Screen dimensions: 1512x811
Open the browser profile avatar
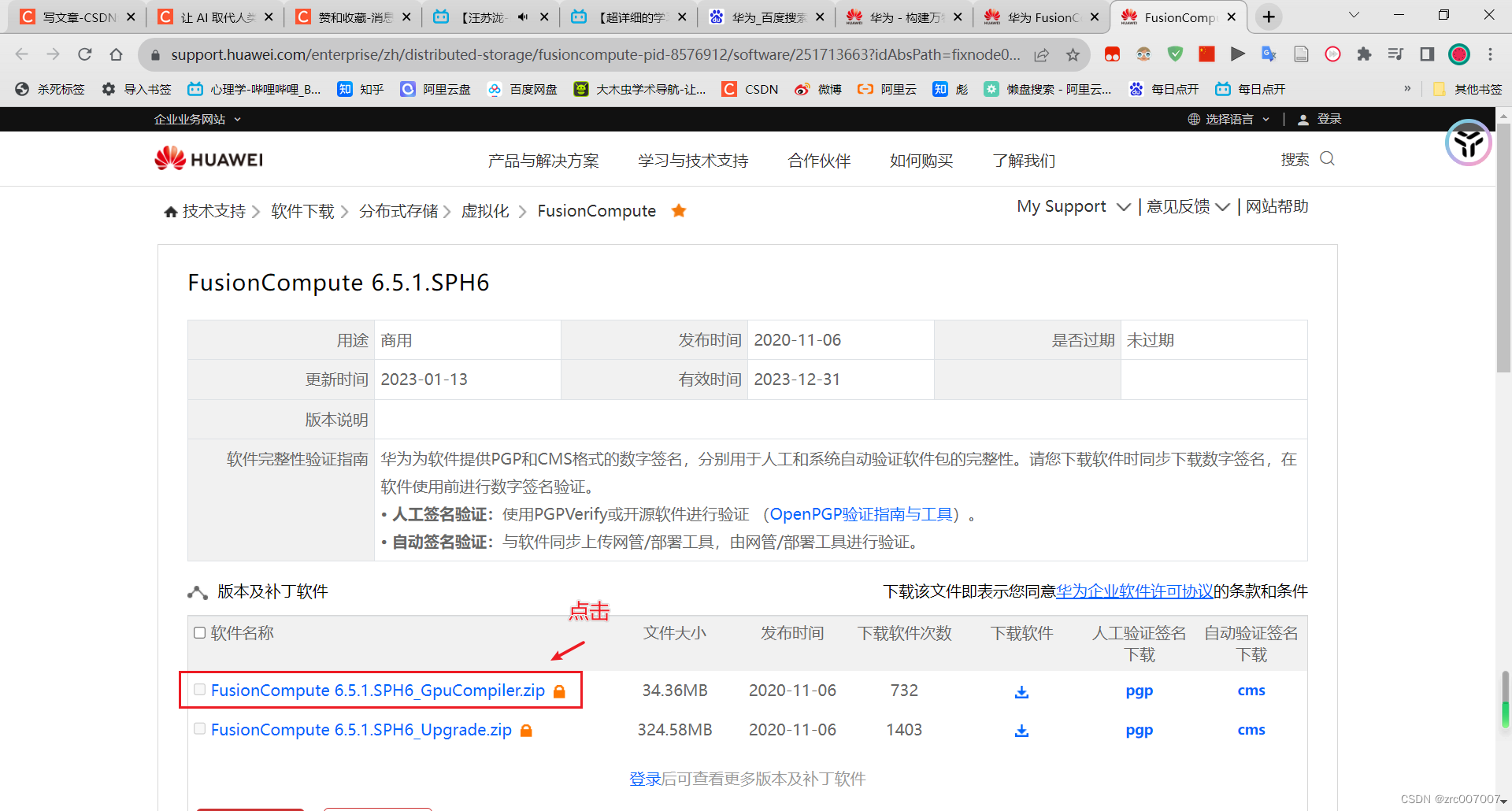pos(1459,54)
